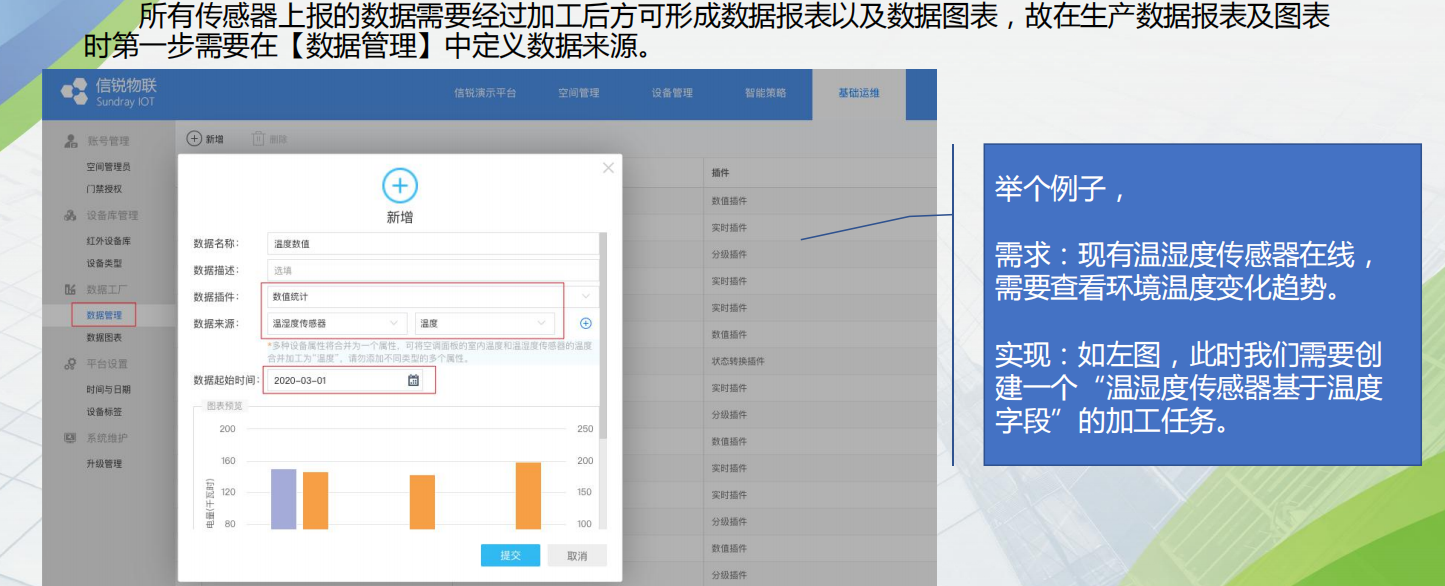Click the dialog's vertical scrollbar

[602, 335]
